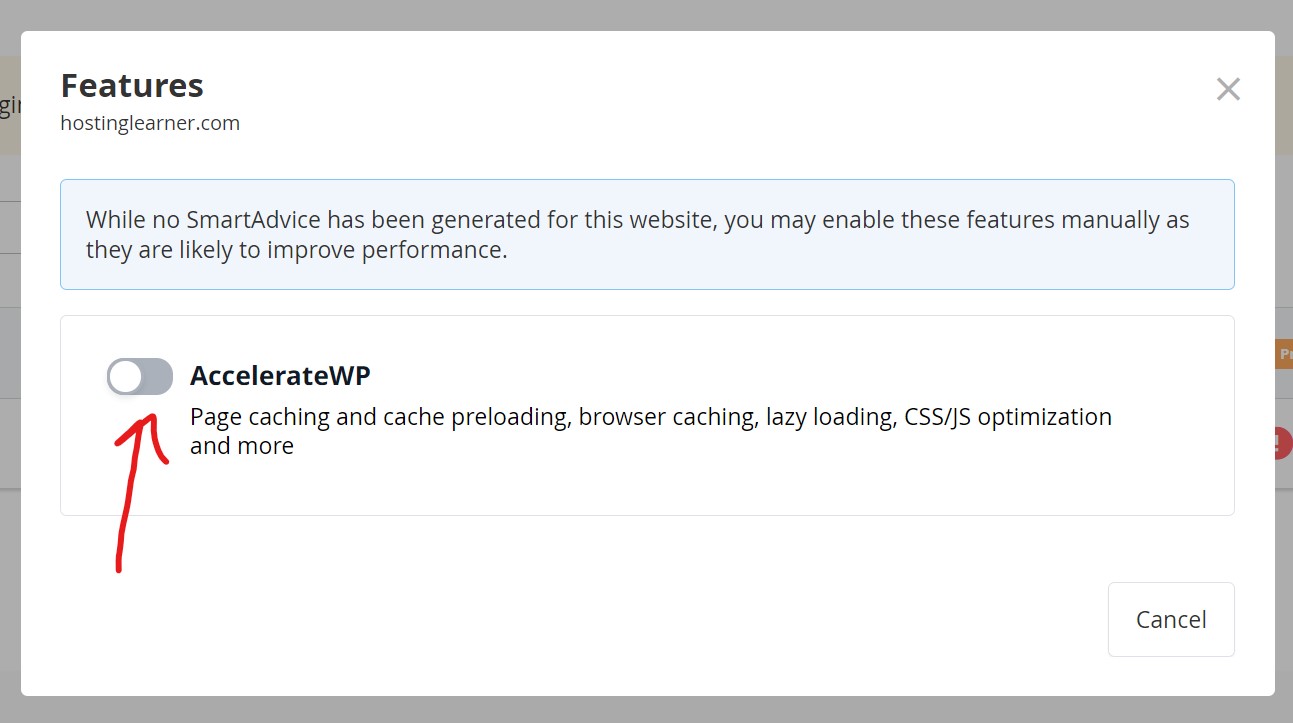Close the Features dialog with X icon

click(1228, 89)
